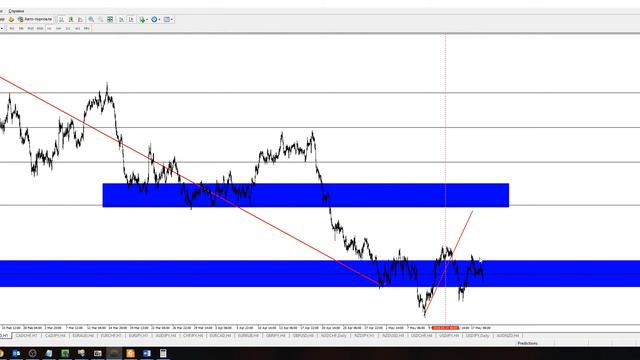Switch to the EURJPY,H1 chart tab
640x360 pixels.
click(138, 336)
